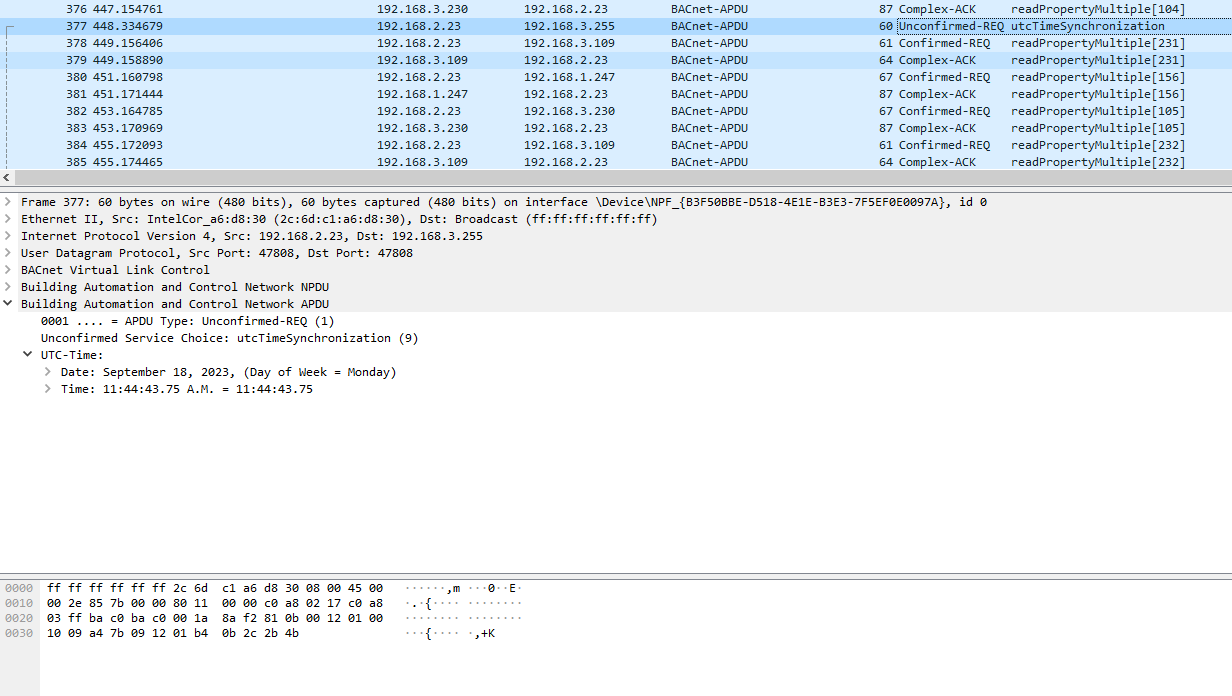The image size is (1232, 696).
Task: Click hex offset row 0030 bytes
Action: [x=172, y=633]
